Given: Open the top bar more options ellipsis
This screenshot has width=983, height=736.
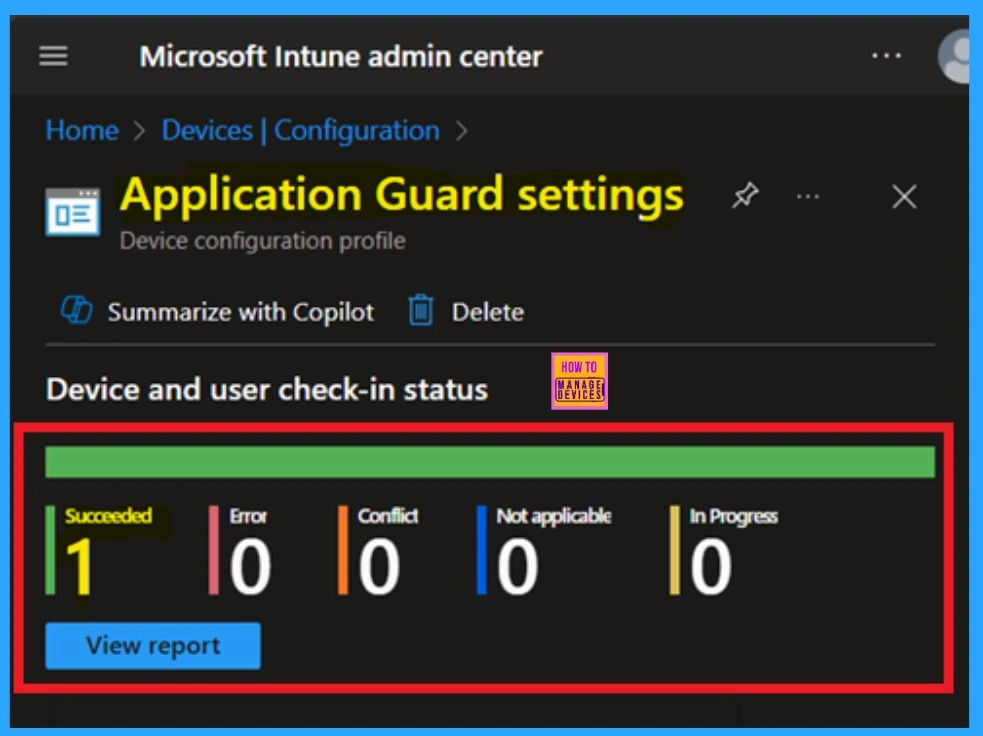Looking at the screenshot, I should (886, 56).
